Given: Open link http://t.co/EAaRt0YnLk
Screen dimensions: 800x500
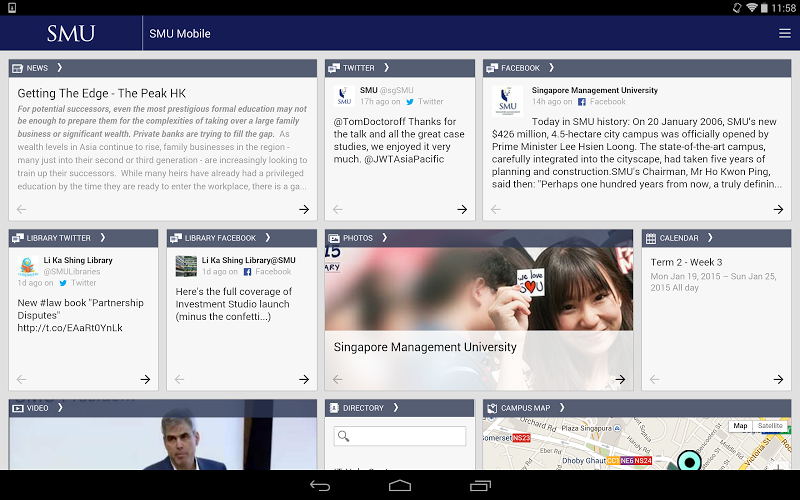Looking at the screenshot, I should 70,328.
